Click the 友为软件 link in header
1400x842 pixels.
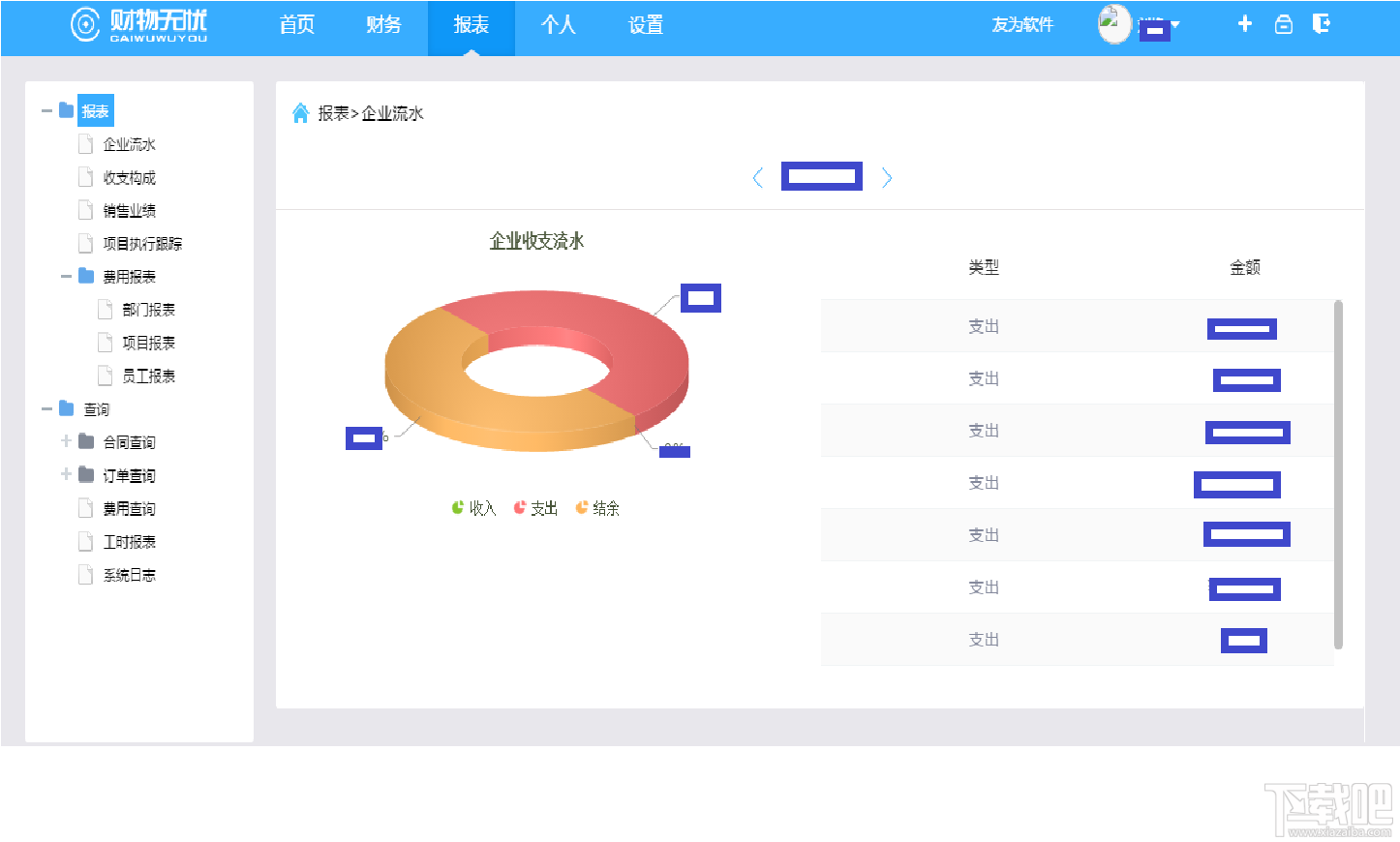pyautogui.click(x=1022, y=25)
